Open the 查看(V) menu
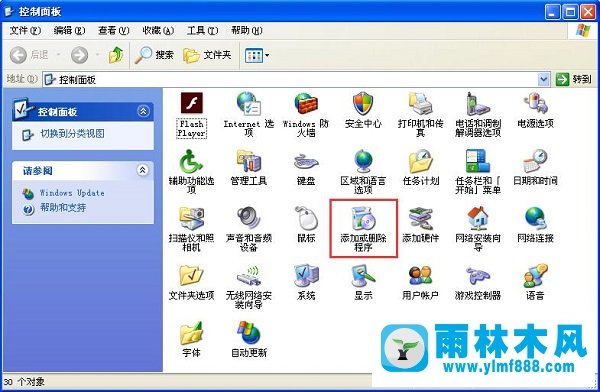Screen dimensions: 600x392 pyautogui.click(x=114, y=30)
